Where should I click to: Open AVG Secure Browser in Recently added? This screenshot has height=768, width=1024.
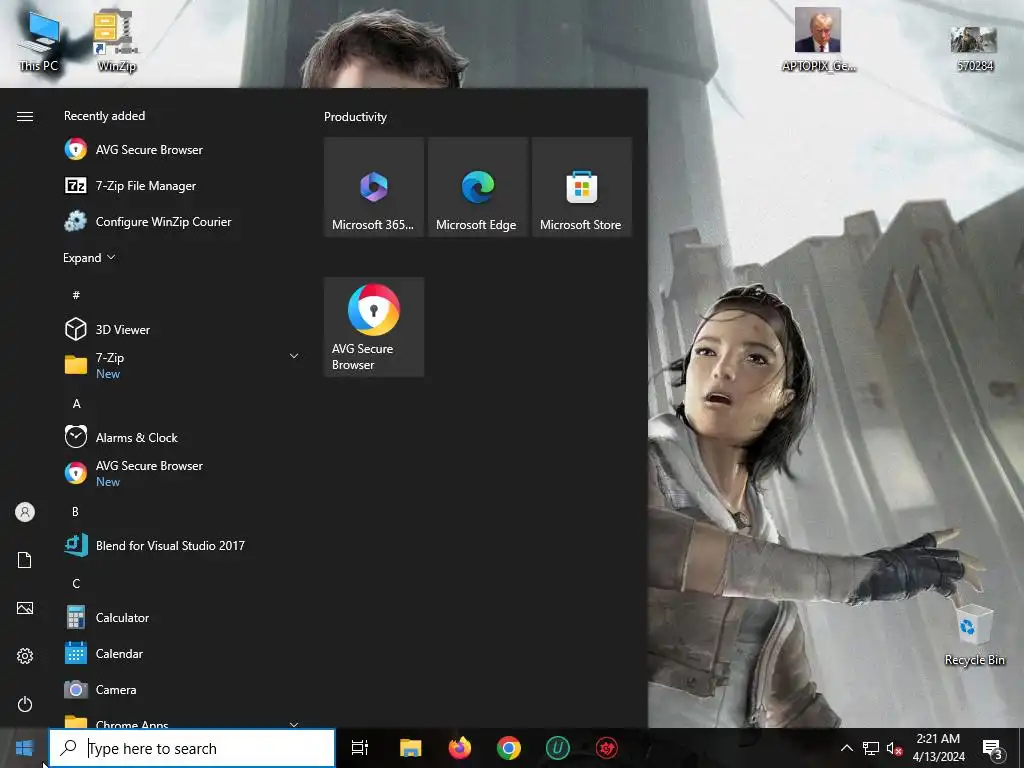[180, 150]
